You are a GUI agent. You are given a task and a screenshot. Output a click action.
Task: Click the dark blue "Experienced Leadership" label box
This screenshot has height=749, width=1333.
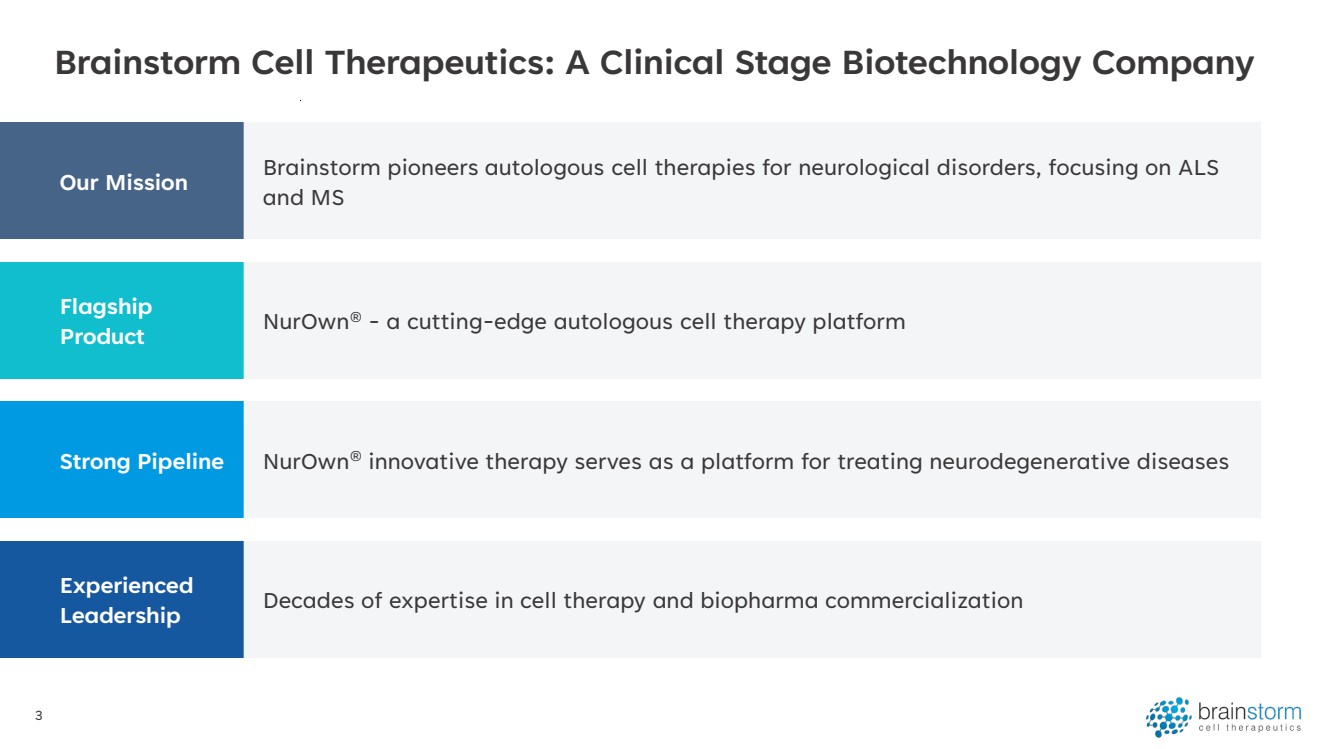point(122,600)
